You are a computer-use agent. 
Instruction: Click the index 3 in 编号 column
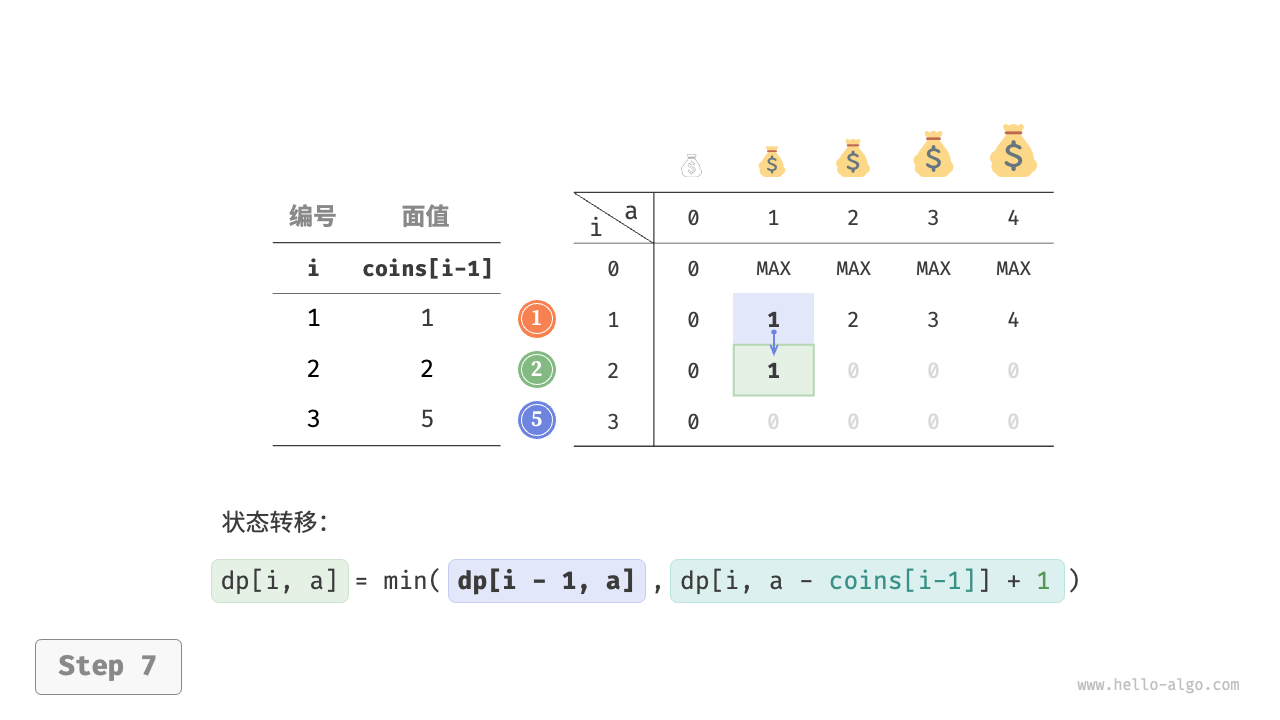coord(313,419)
